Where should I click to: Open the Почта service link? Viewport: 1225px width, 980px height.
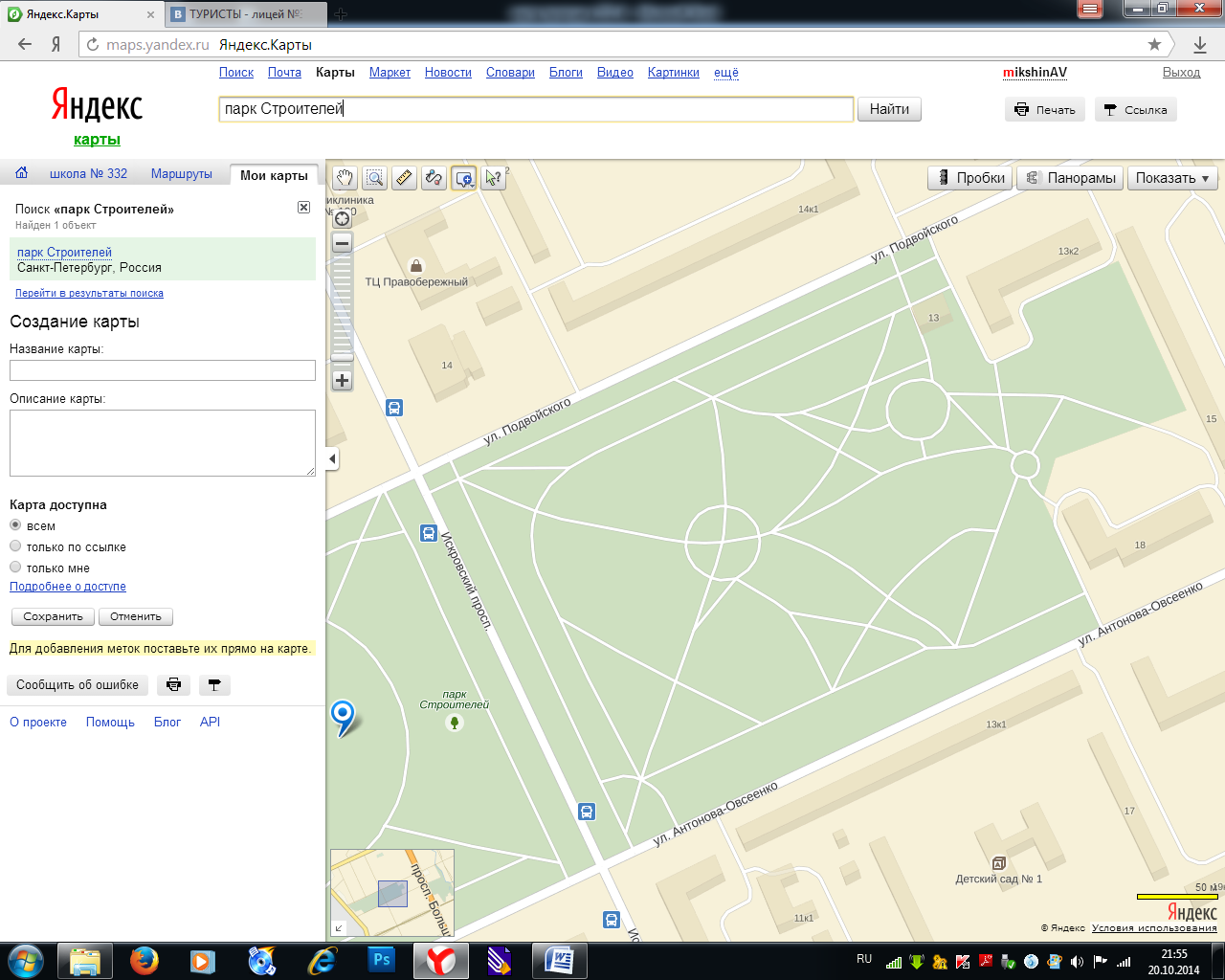tap(284, 73)
